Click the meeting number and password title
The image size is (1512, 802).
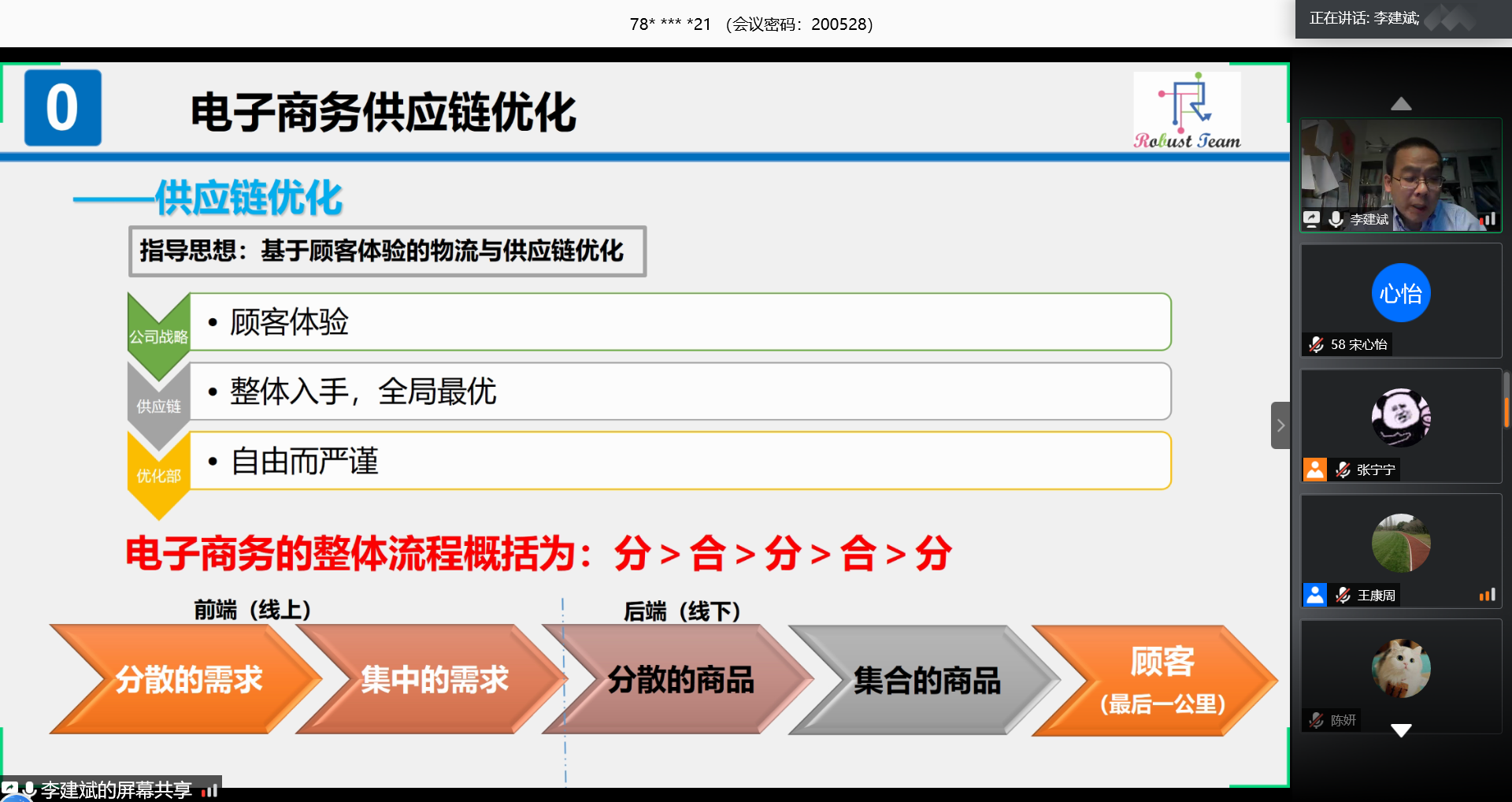751,24
